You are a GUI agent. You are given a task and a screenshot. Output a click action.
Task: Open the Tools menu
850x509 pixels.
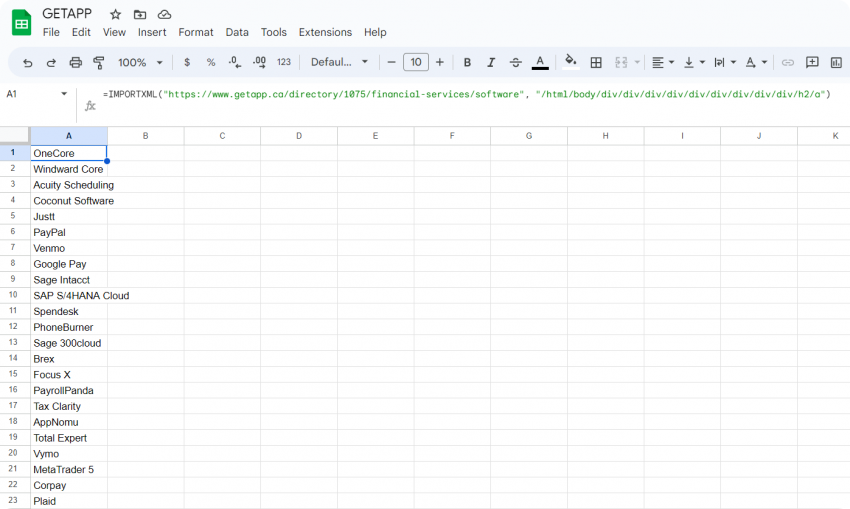pos(274,33)
